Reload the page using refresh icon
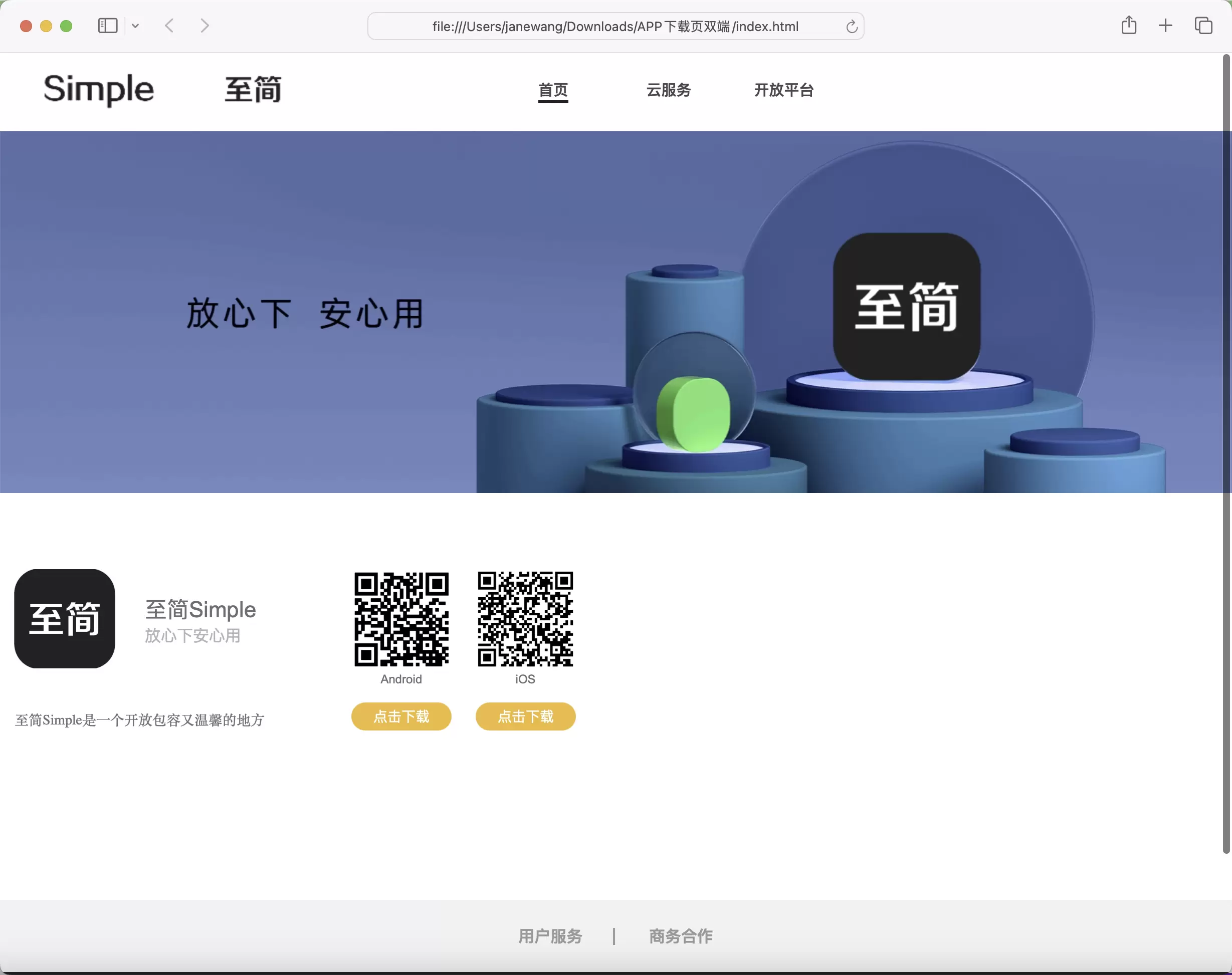 pyautogui.click(x=851, y=26)
